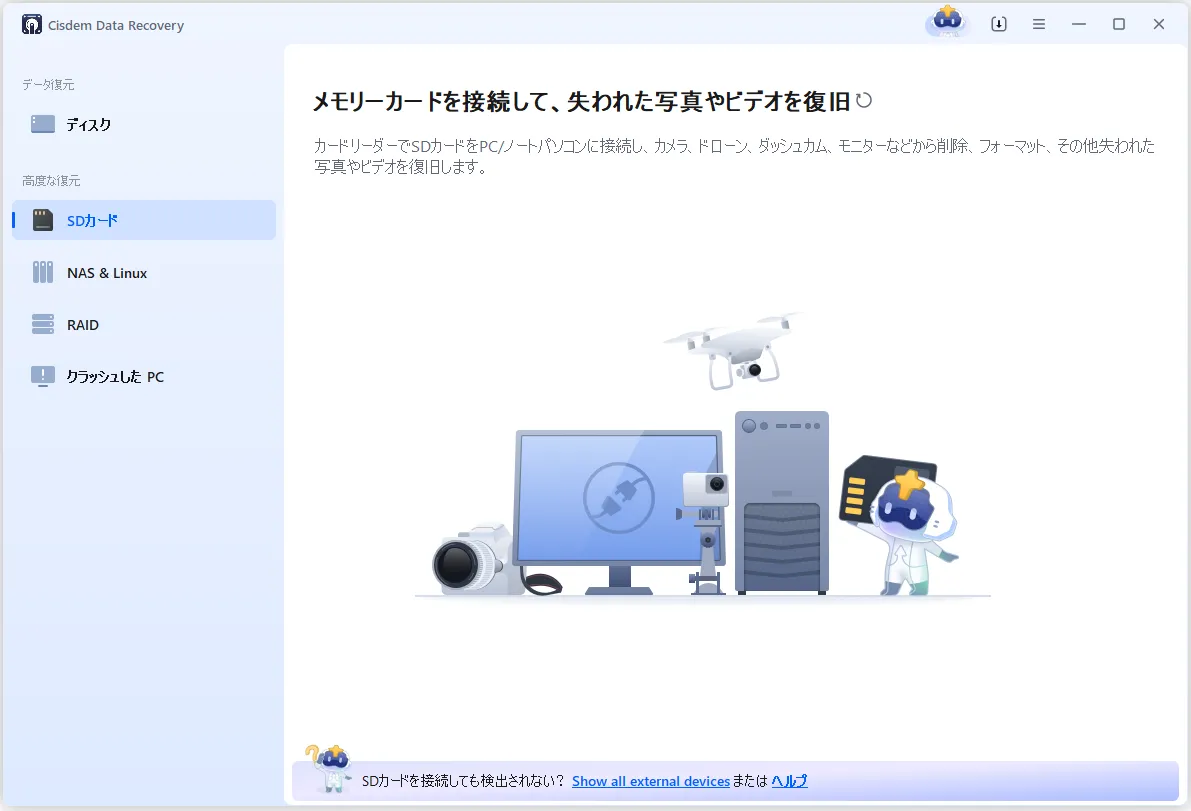Open the hamburger menu in title bar
This screenshot has width=1191, height=811.
point(1039,25)
